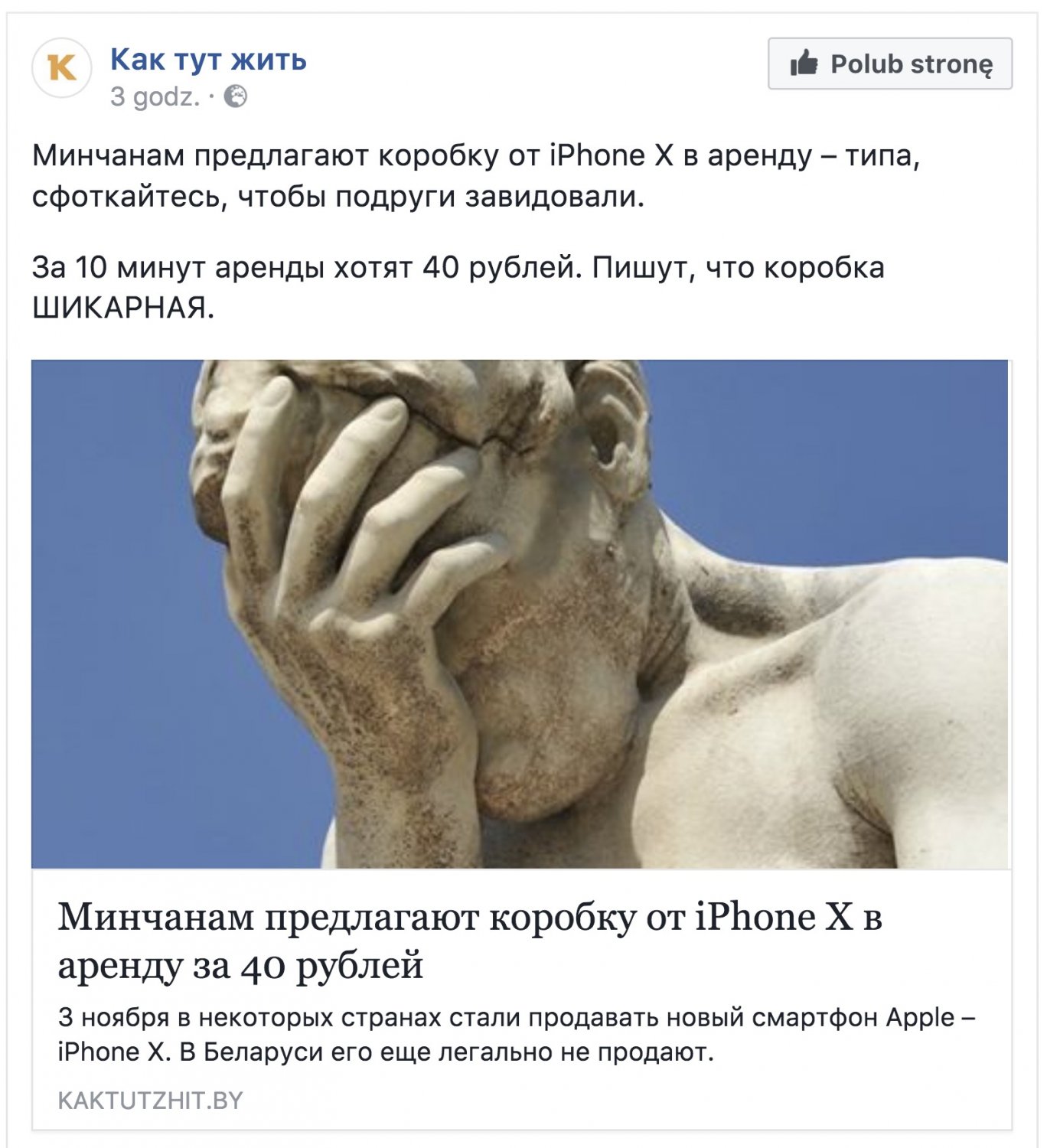Image resolution: width=1047 pixels, height=1148 pixels.
Task: Open the facepalm statue preview image
Action: [520, 614]
